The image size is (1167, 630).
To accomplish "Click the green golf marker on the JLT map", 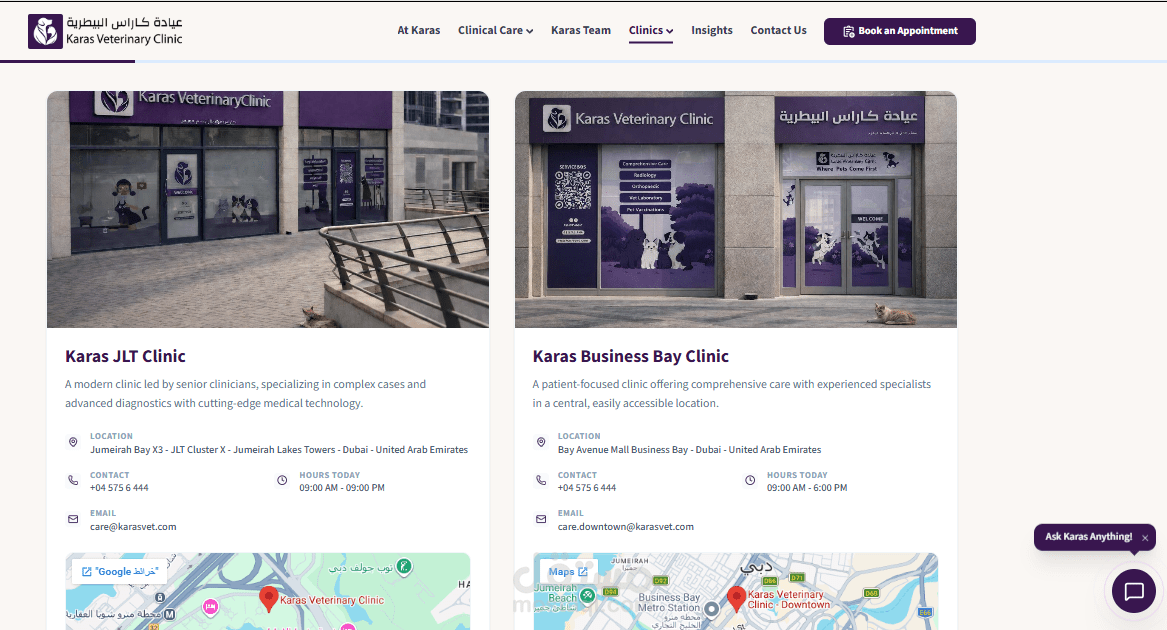I will 403,567.
